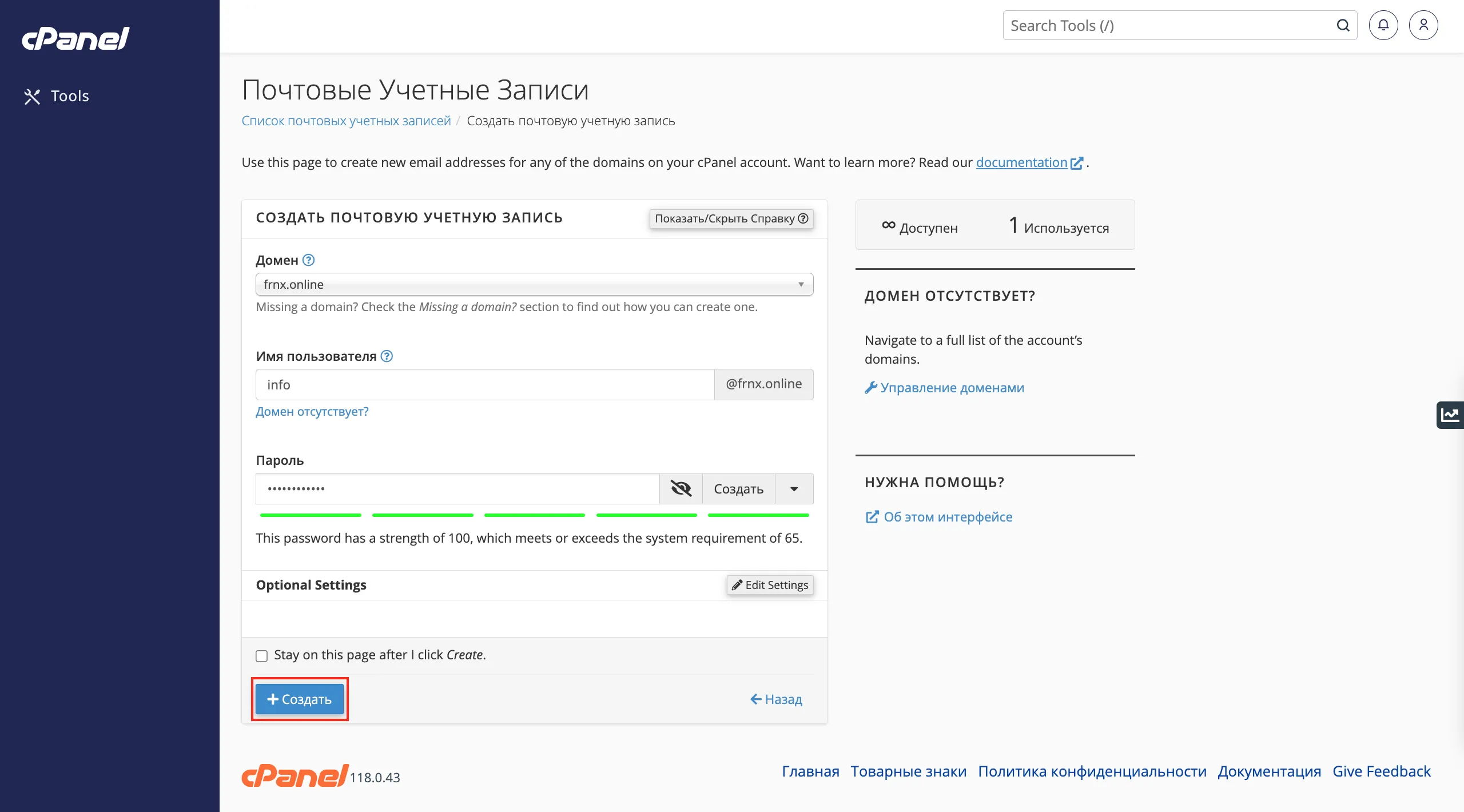The height and width of the screenshot is (812, 1464).
Task: Click the blue Создать submit button
Action: coord(300,699)
